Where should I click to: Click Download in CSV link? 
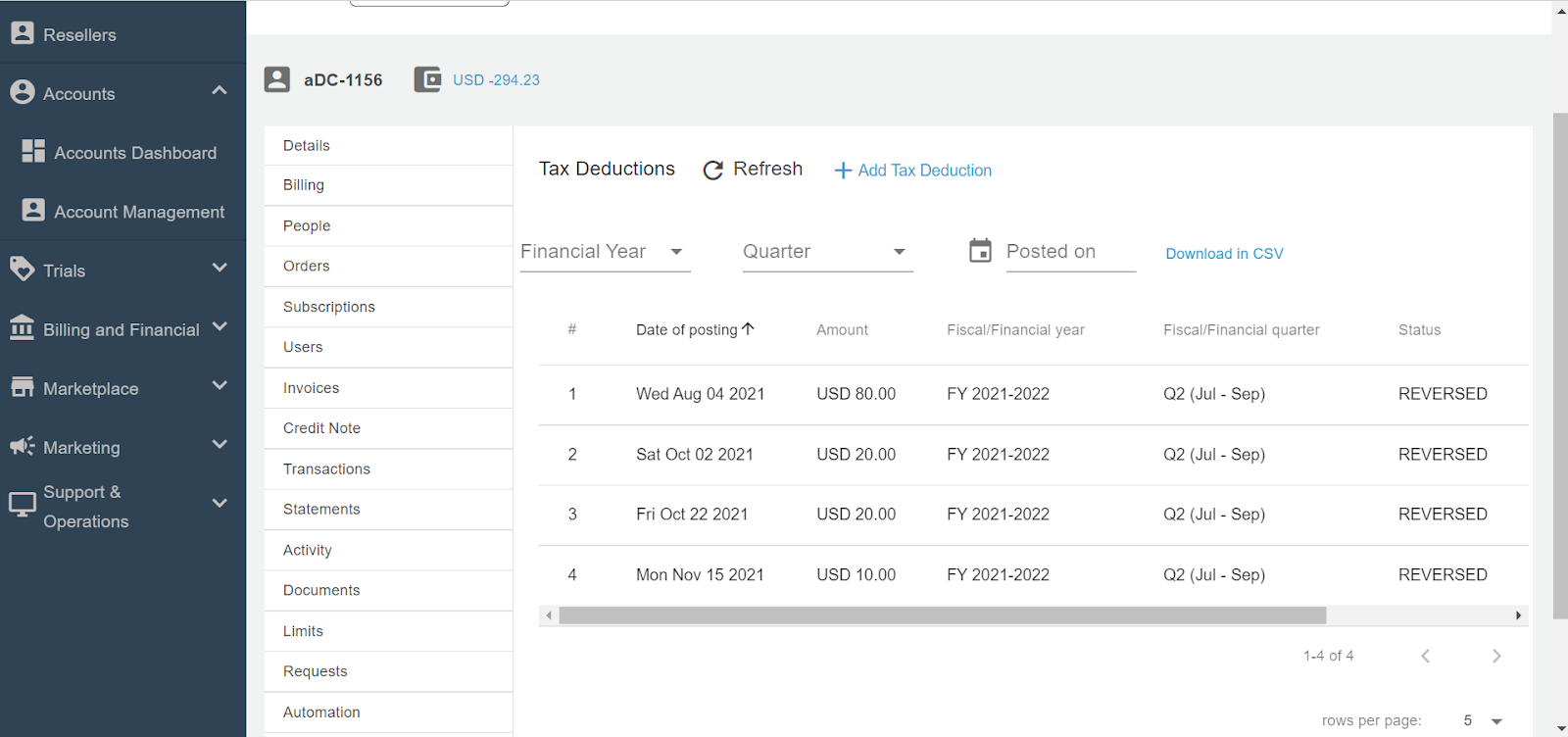1224,254
